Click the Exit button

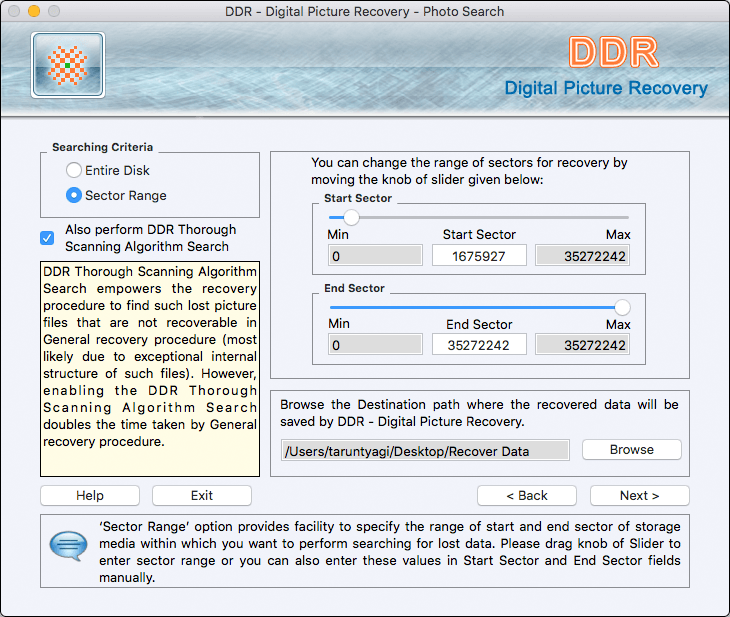tap(202, 495)
